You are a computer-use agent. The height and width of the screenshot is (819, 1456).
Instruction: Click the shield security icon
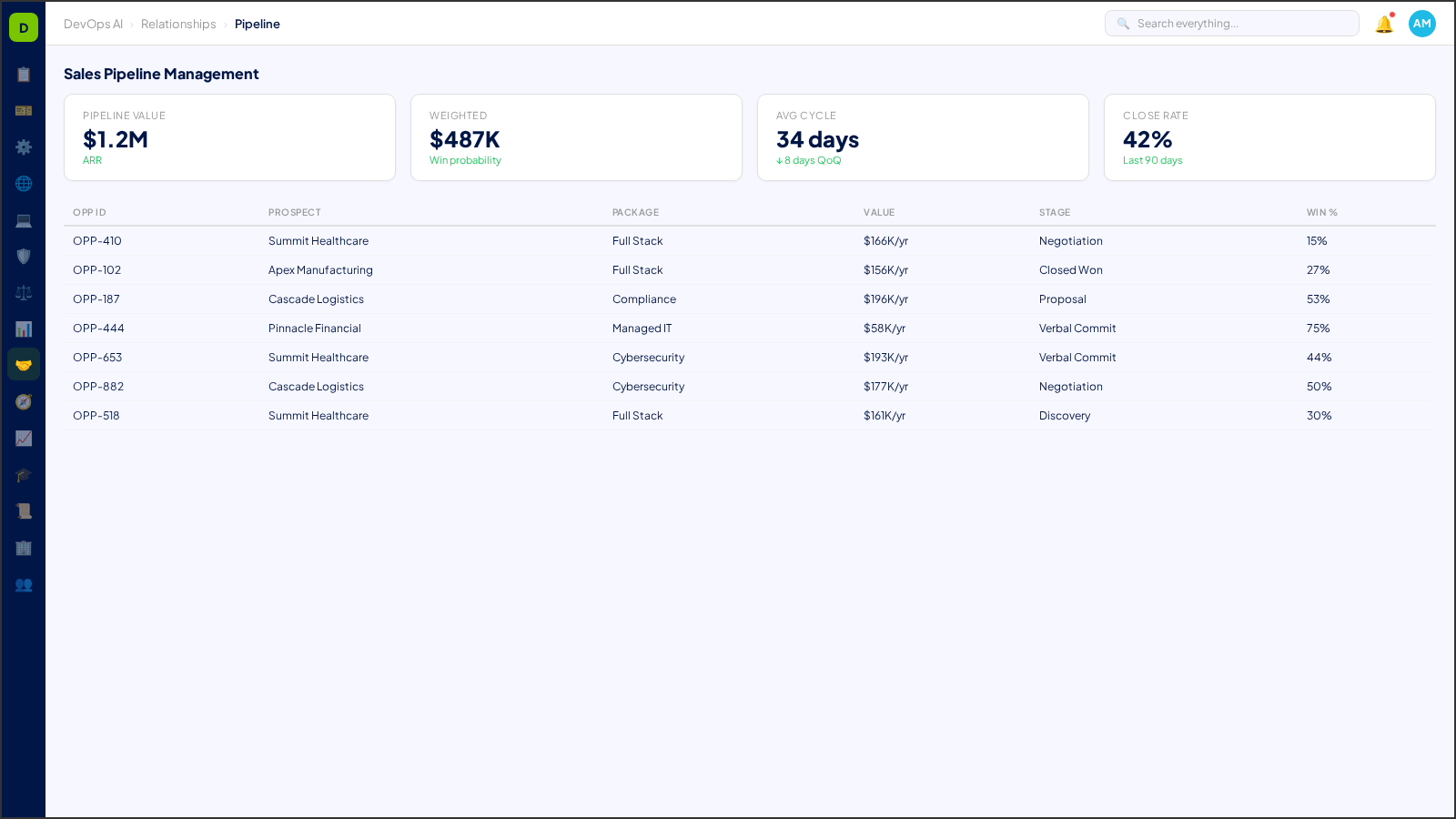(24, 256)
